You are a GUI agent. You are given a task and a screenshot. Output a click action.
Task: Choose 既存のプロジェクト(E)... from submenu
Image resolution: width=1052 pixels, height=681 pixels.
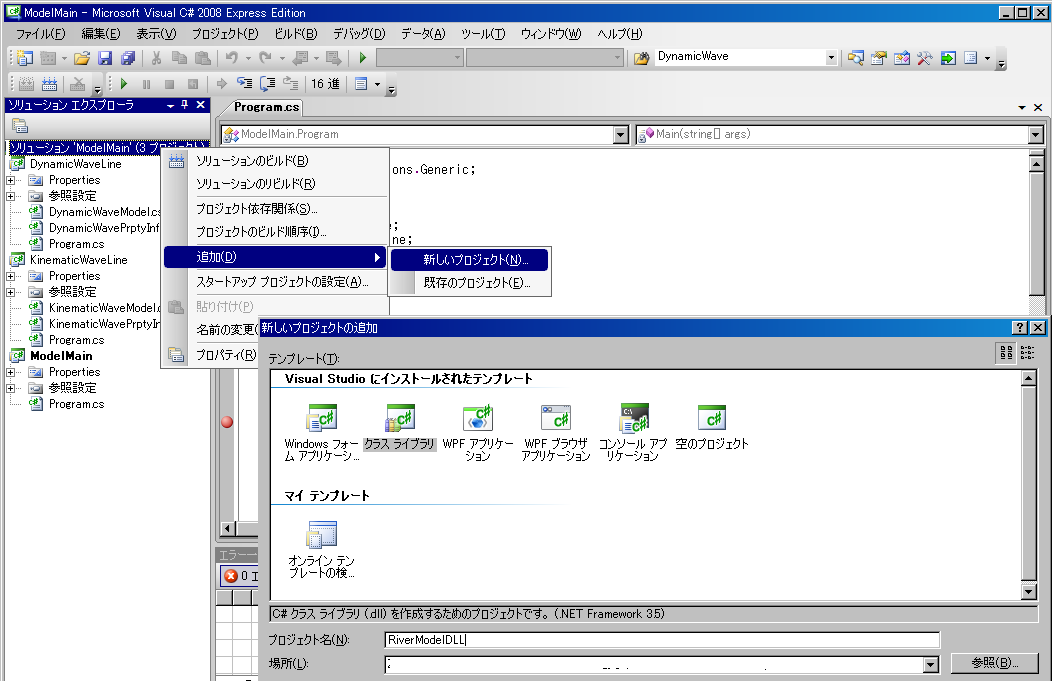click(x=476, y=283)
